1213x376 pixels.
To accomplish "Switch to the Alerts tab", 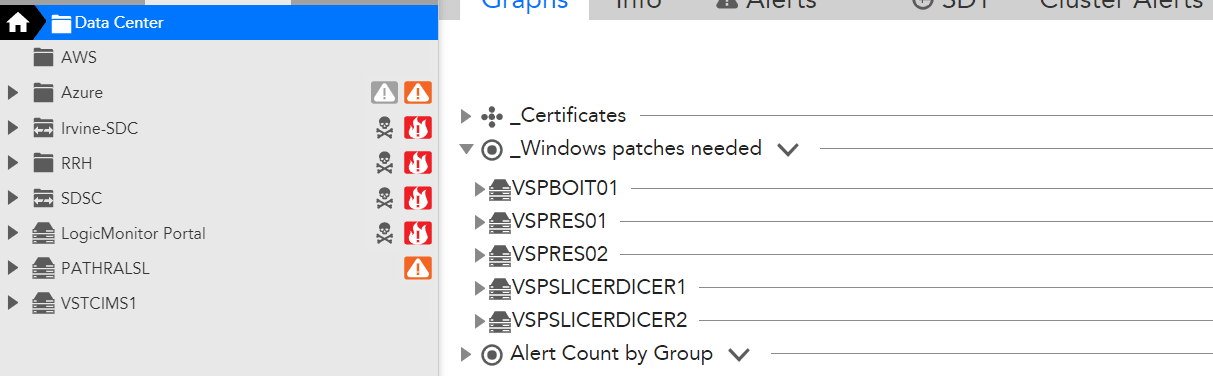I will [x=767, y=5].
